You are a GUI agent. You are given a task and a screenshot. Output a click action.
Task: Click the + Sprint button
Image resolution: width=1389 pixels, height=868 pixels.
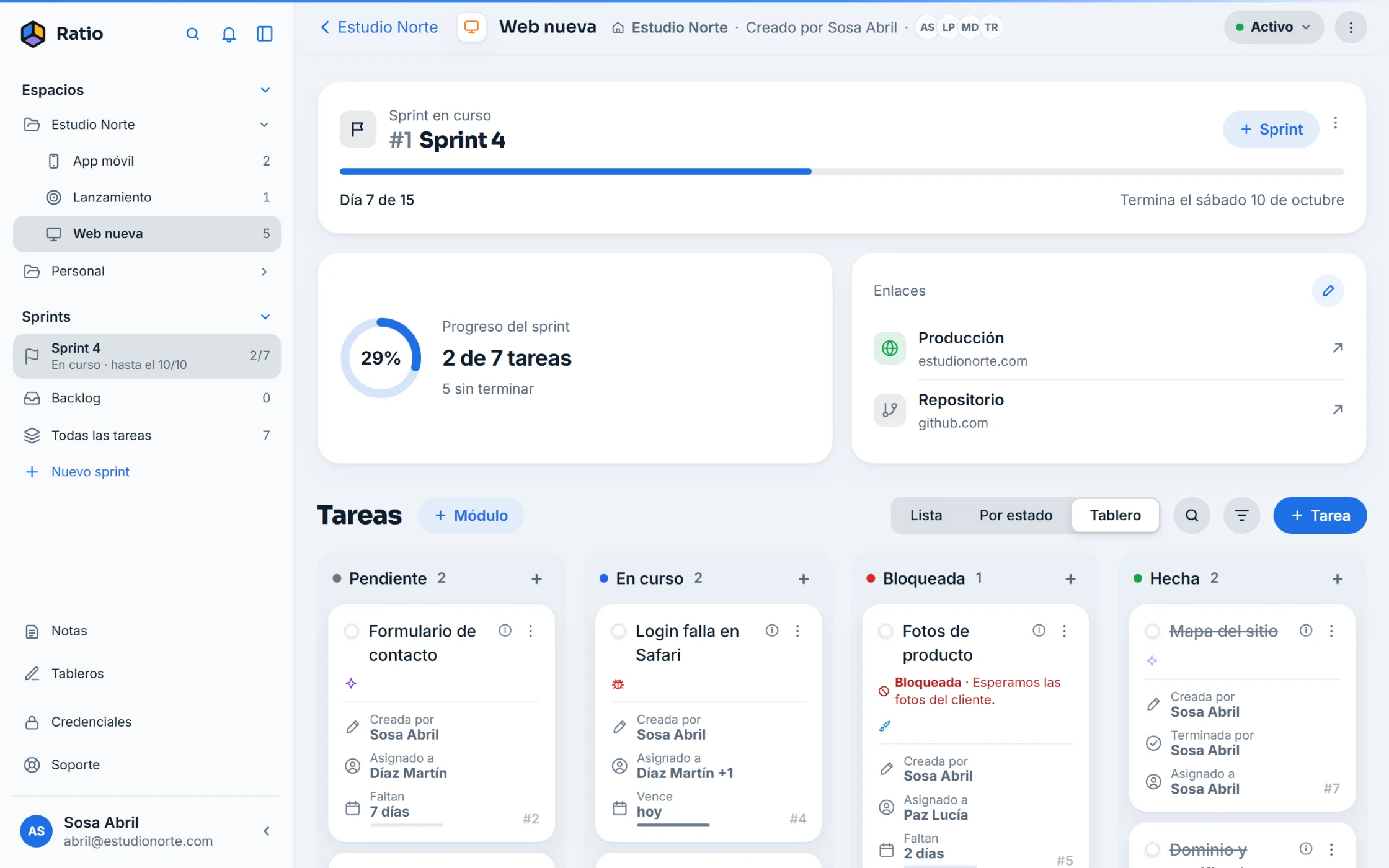point(1271,129)
